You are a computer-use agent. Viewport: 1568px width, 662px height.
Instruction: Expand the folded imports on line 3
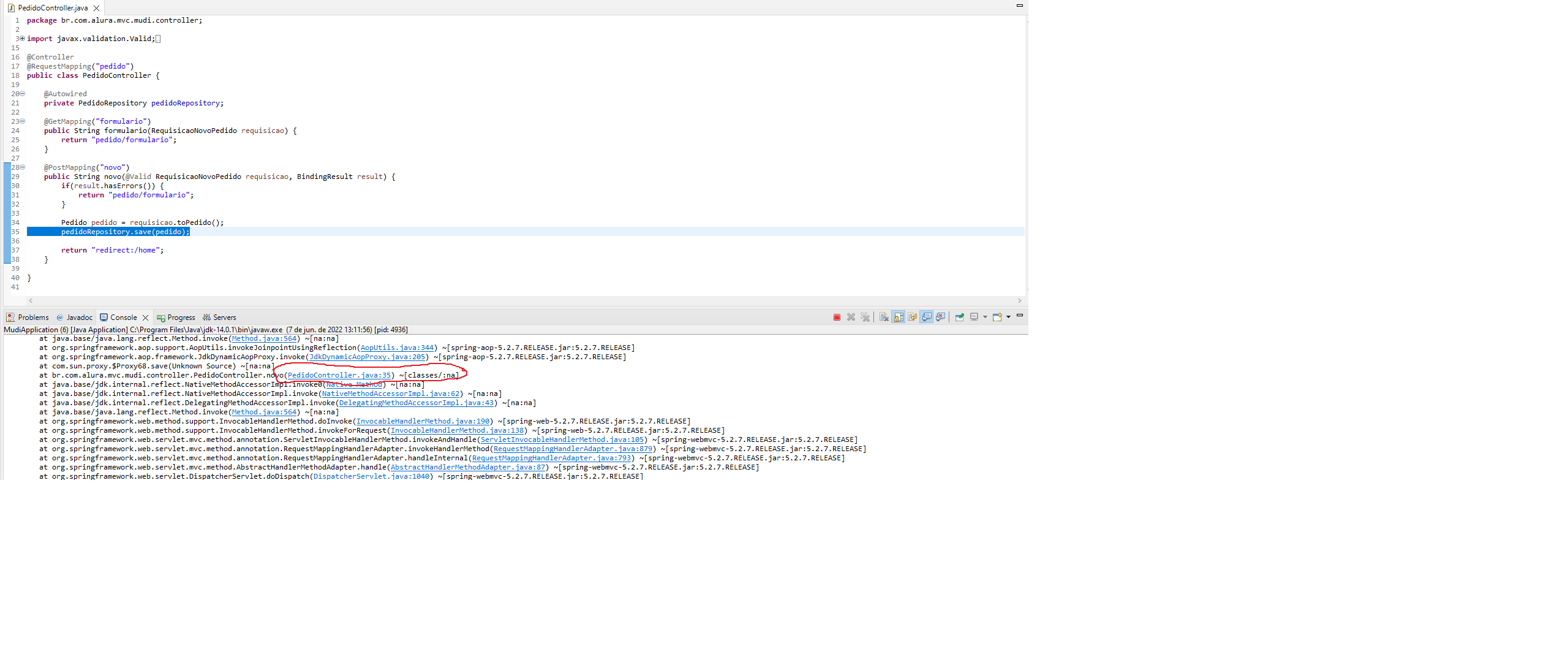[x=22, y=39]
